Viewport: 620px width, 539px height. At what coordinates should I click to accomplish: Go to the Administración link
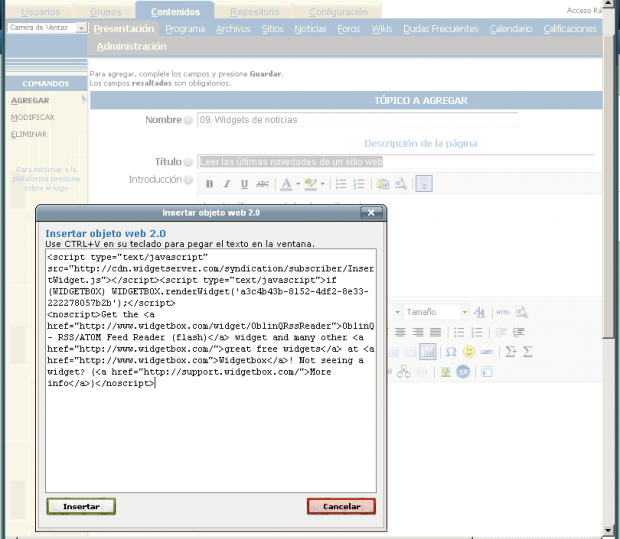pyautogui.click(x=132, y=46)
